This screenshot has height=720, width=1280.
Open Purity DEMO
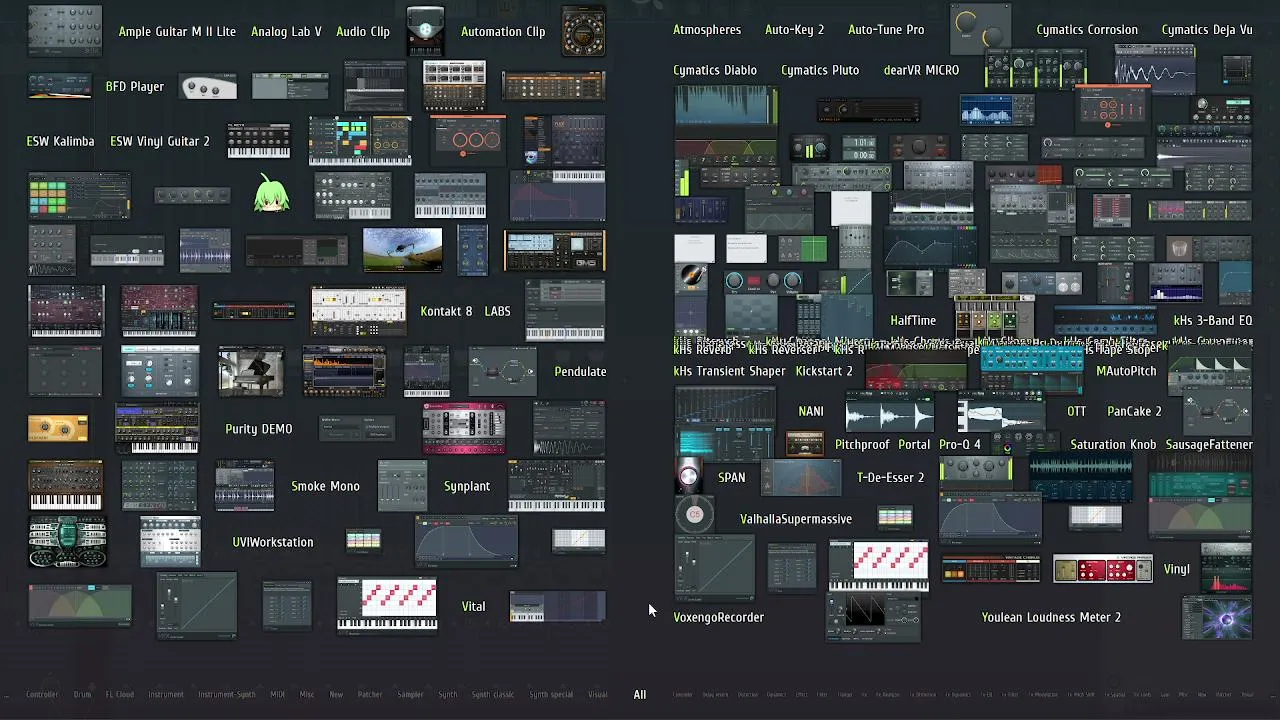[259, 428]
